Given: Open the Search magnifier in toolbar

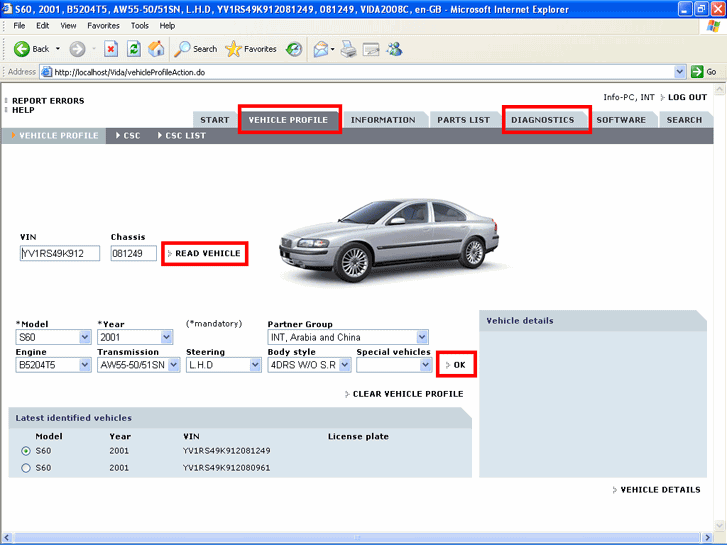Looking at the screenshot, I should 184,48.
